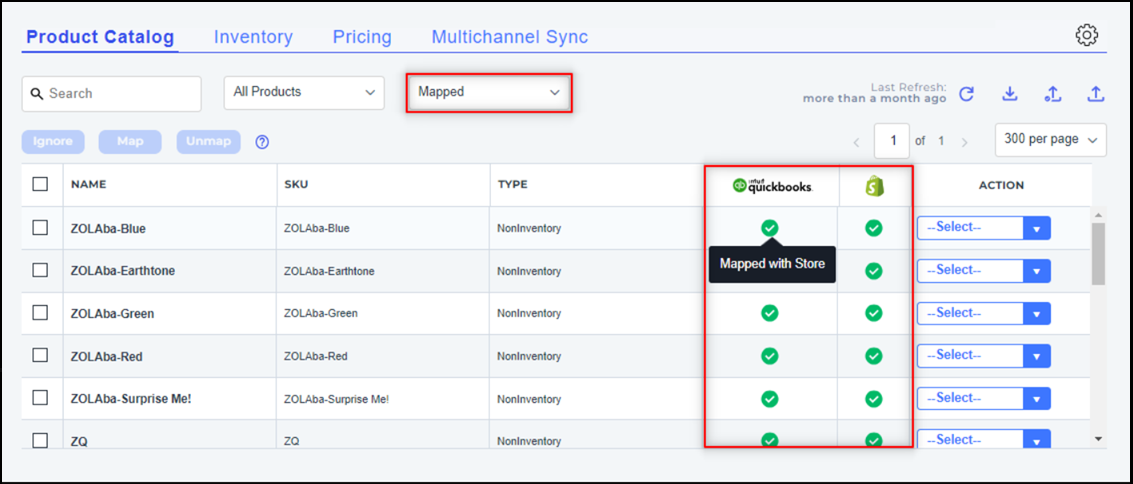1133x484 pixels.
Task: Click into the Search products field
Action: (120, 94)
